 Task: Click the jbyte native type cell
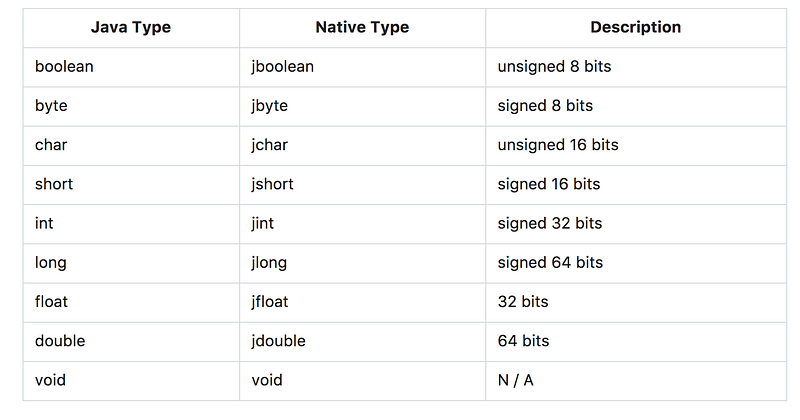(x=274, y=105)
